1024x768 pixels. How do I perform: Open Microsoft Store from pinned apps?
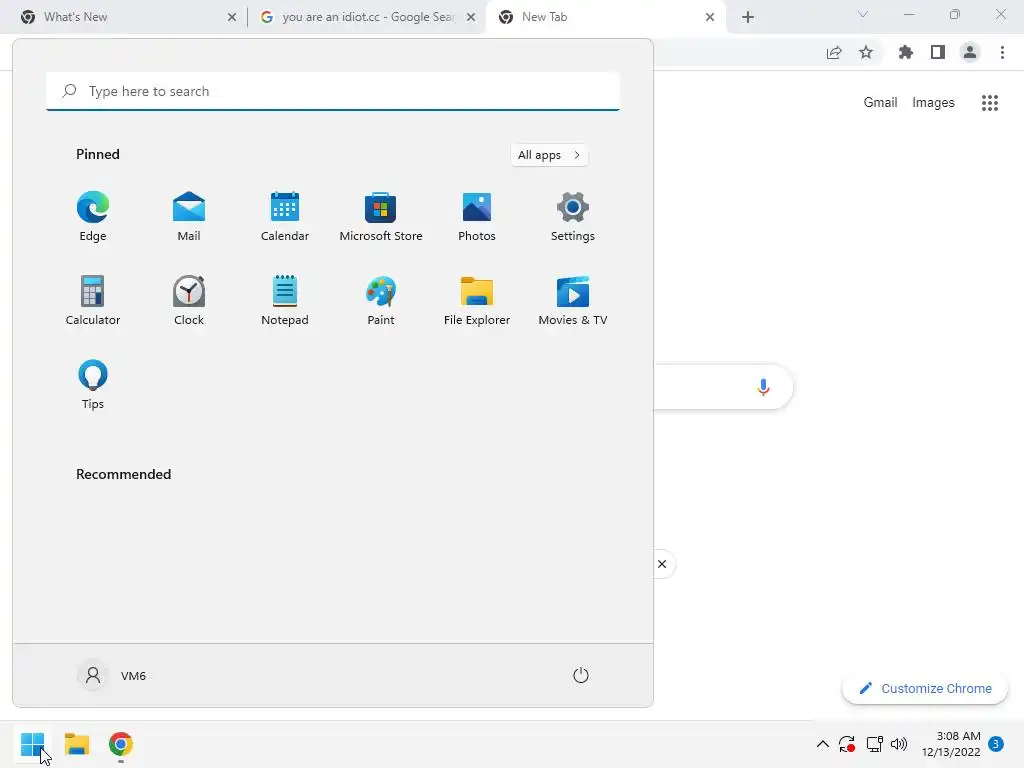click(381, 216)
